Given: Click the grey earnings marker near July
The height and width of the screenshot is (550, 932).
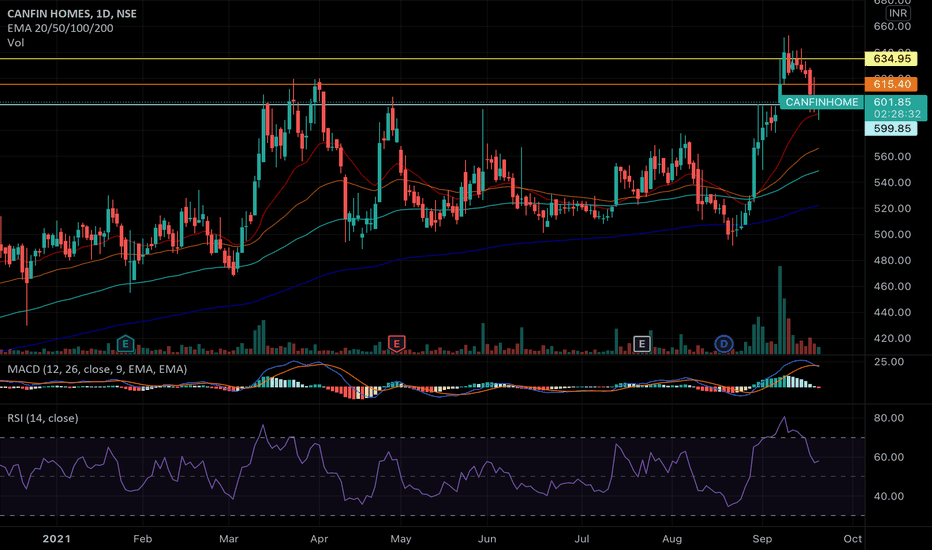Looking at the screenshot, I should pos(641,344).
